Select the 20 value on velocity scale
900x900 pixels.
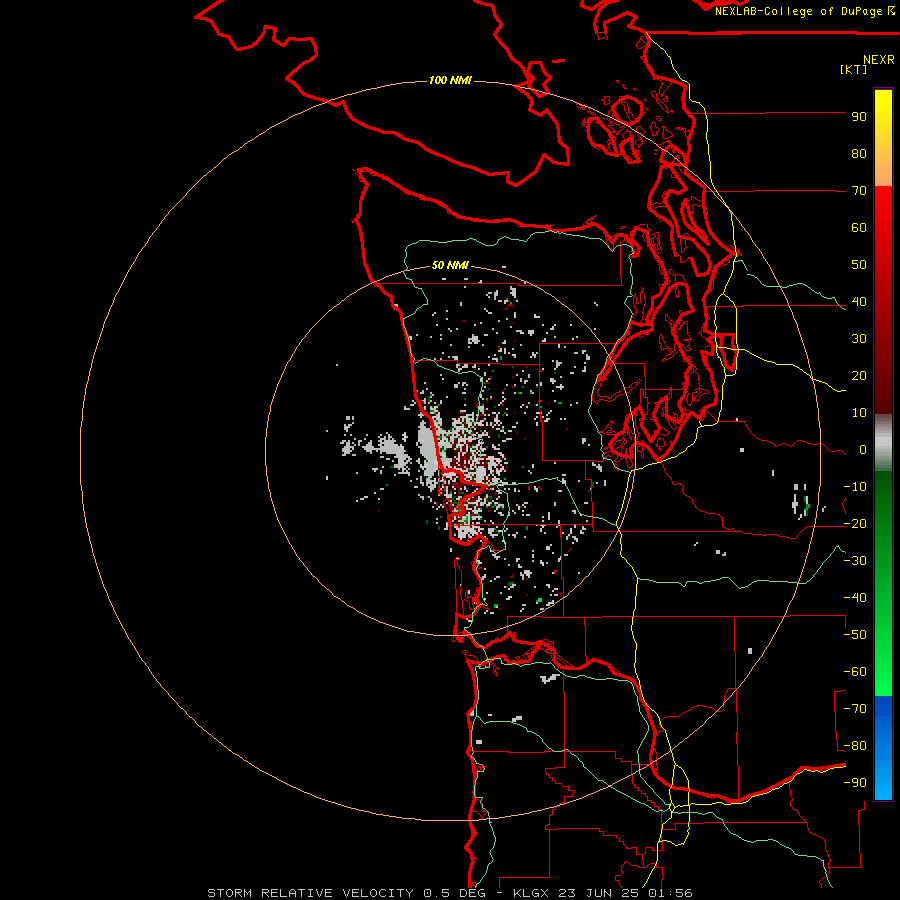(859, 376)
